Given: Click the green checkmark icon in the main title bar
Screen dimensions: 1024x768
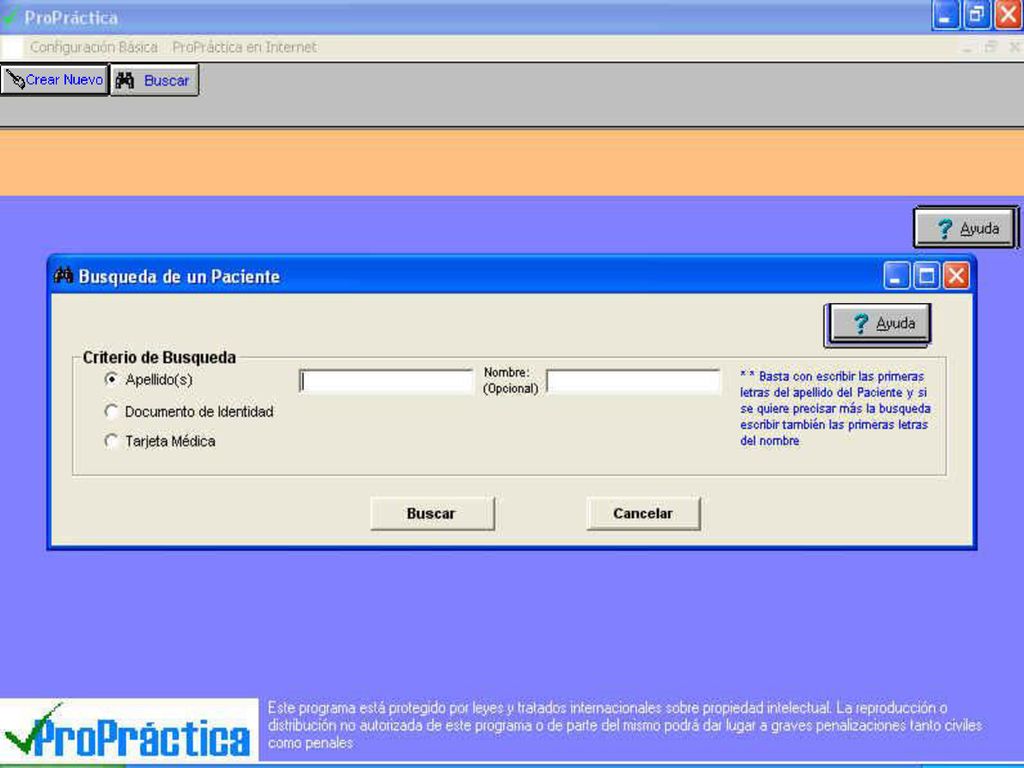Looking at the screenshot, I should coord(9,17).
